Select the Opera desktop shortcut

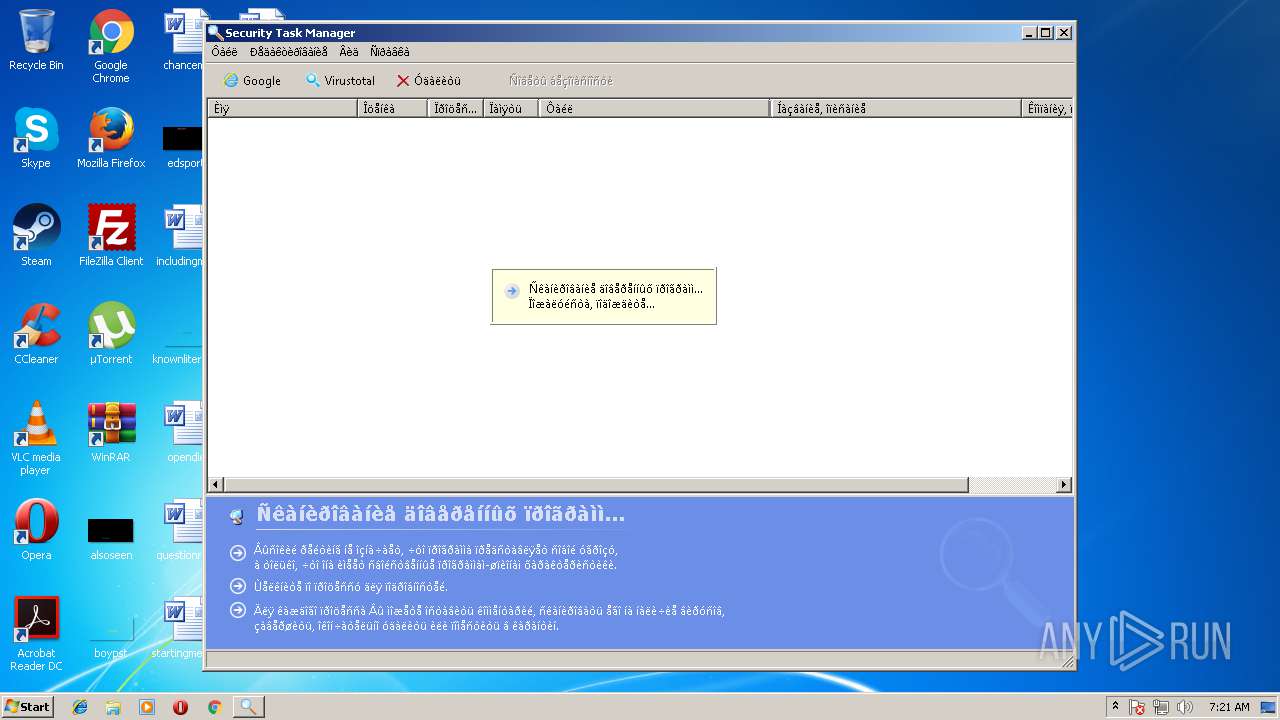36,530
